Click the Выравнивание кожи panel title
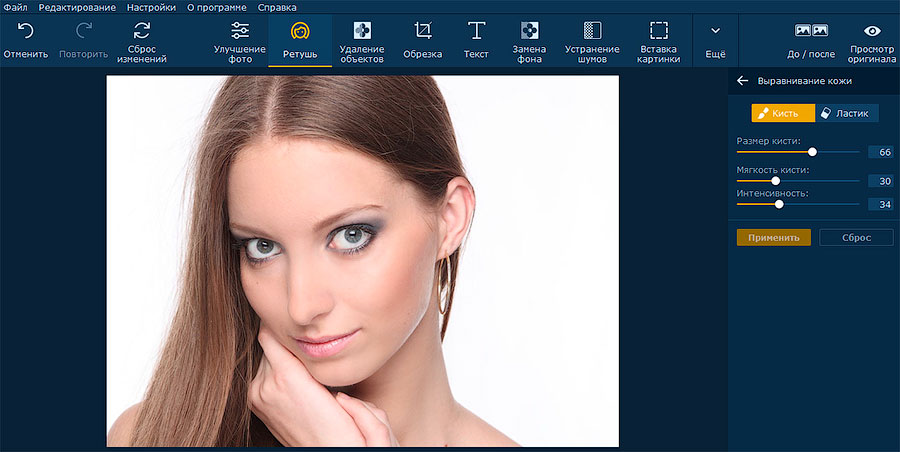The width and height of the screenshot is (900, 452). pyautogui.click(x=804, y=81)
